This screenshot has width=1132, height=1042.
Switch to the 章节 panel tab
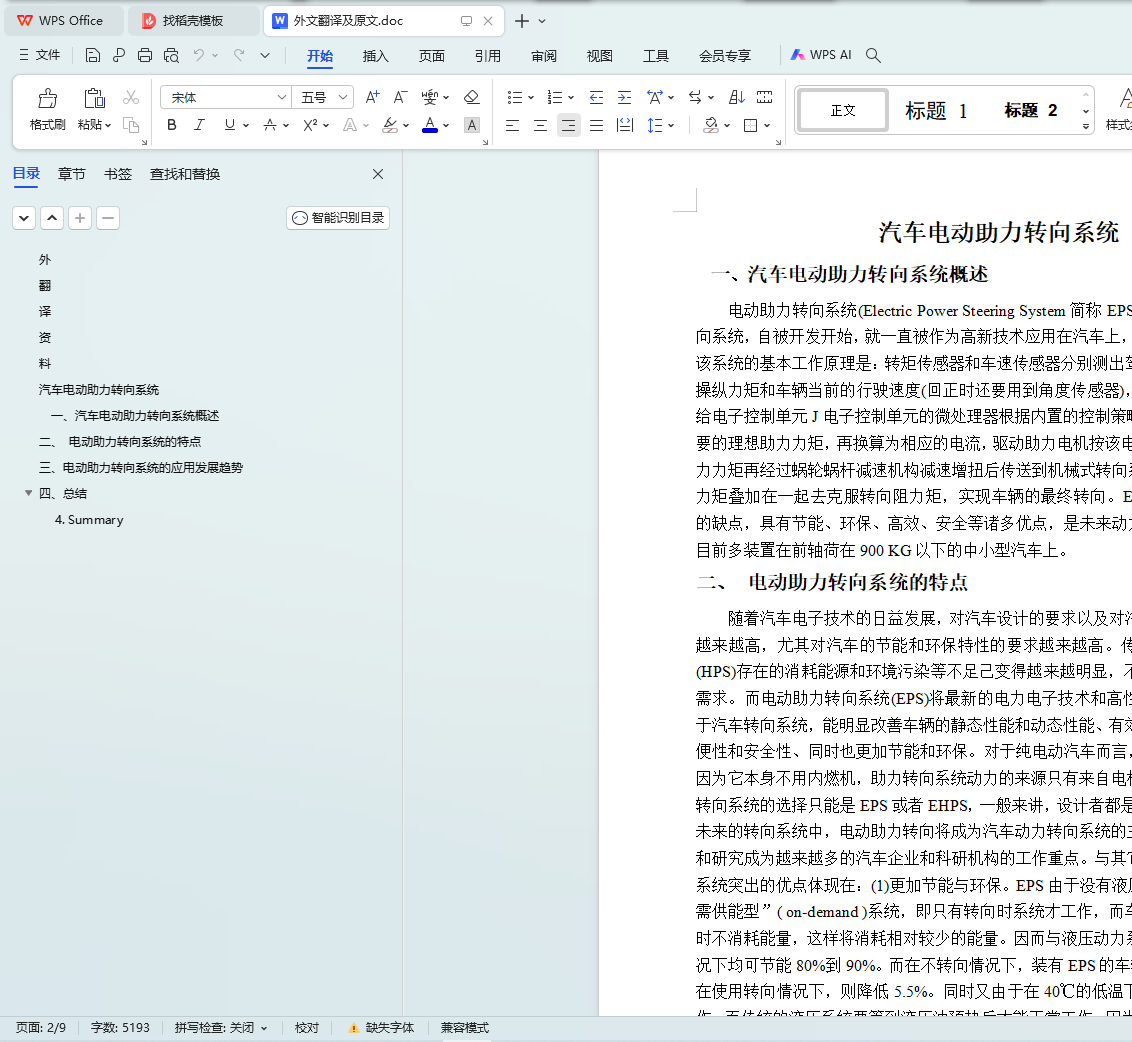point(72,174)
